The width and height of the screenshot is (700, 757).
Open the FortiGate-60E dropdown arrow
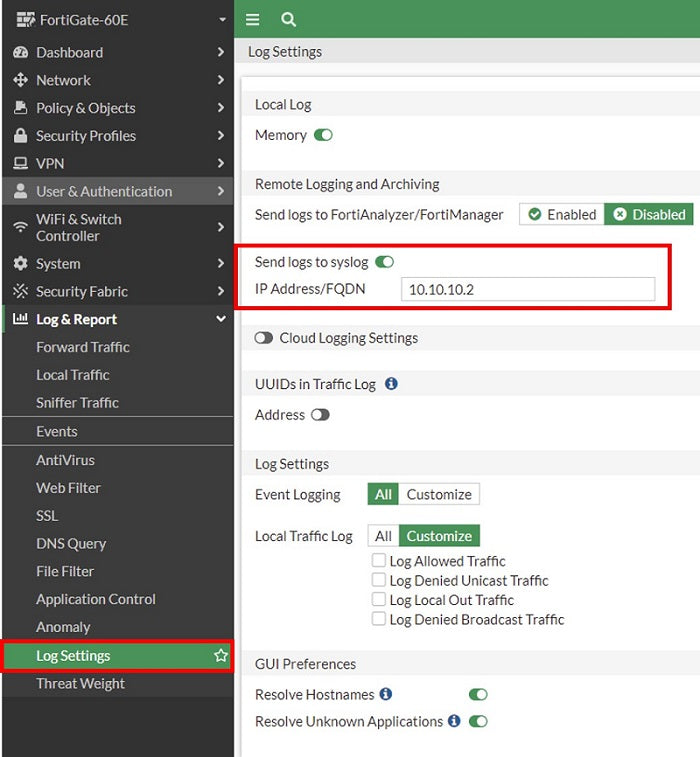point(222,20)
